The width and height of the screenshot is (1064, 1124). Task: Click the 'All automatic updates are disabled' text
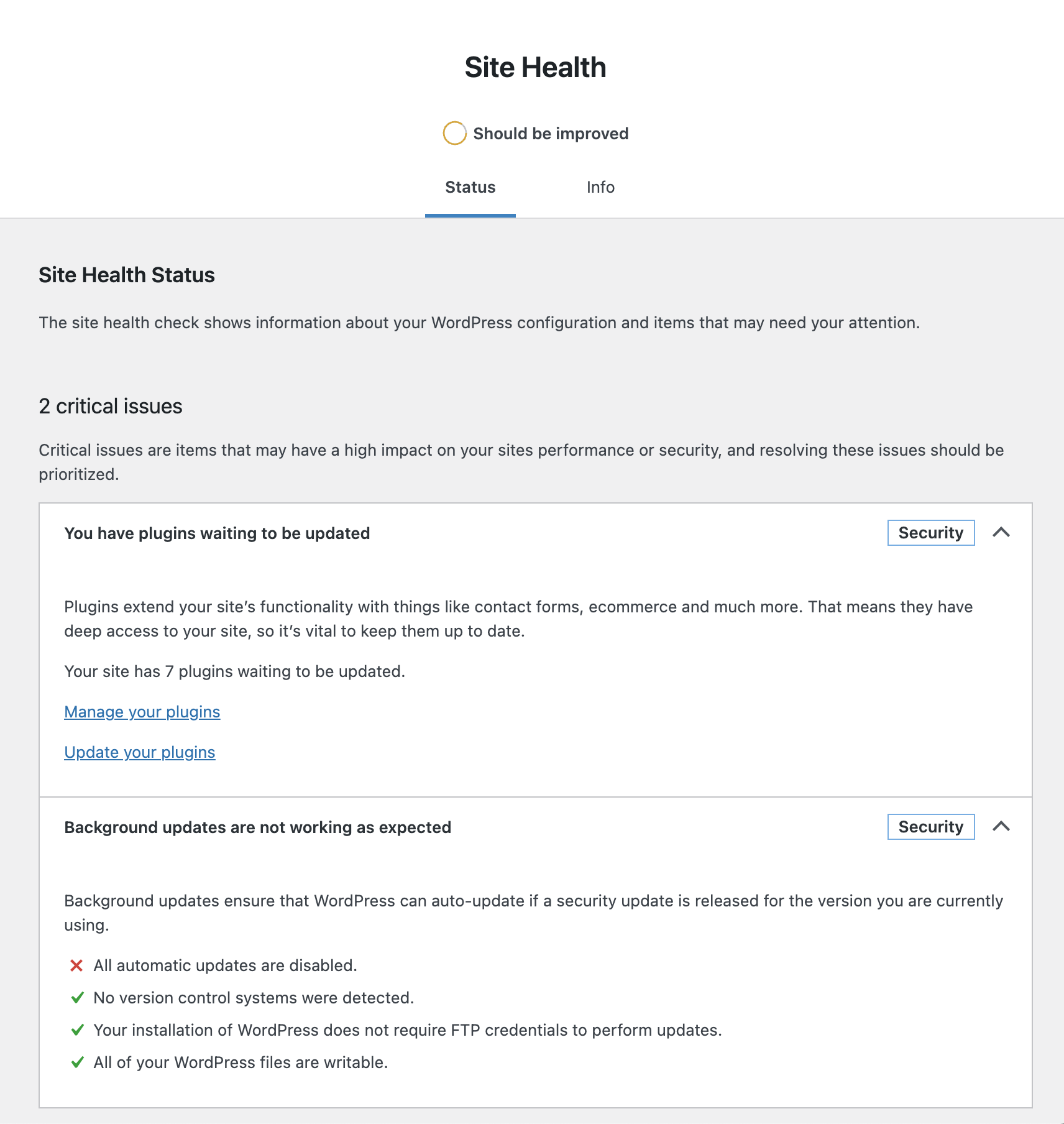point(225,965)
